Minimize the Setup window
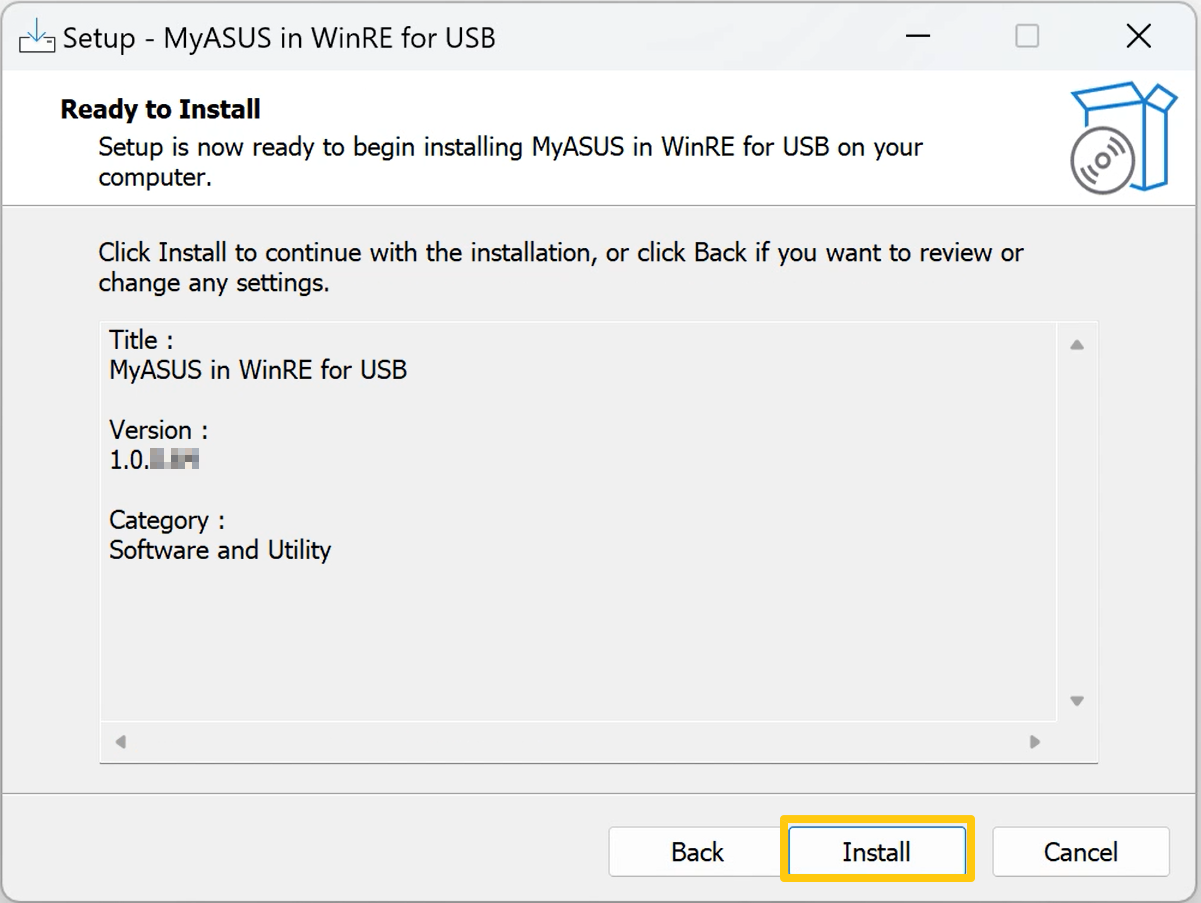This screenshot has width=1201, height=903. (x=918, y=37)
